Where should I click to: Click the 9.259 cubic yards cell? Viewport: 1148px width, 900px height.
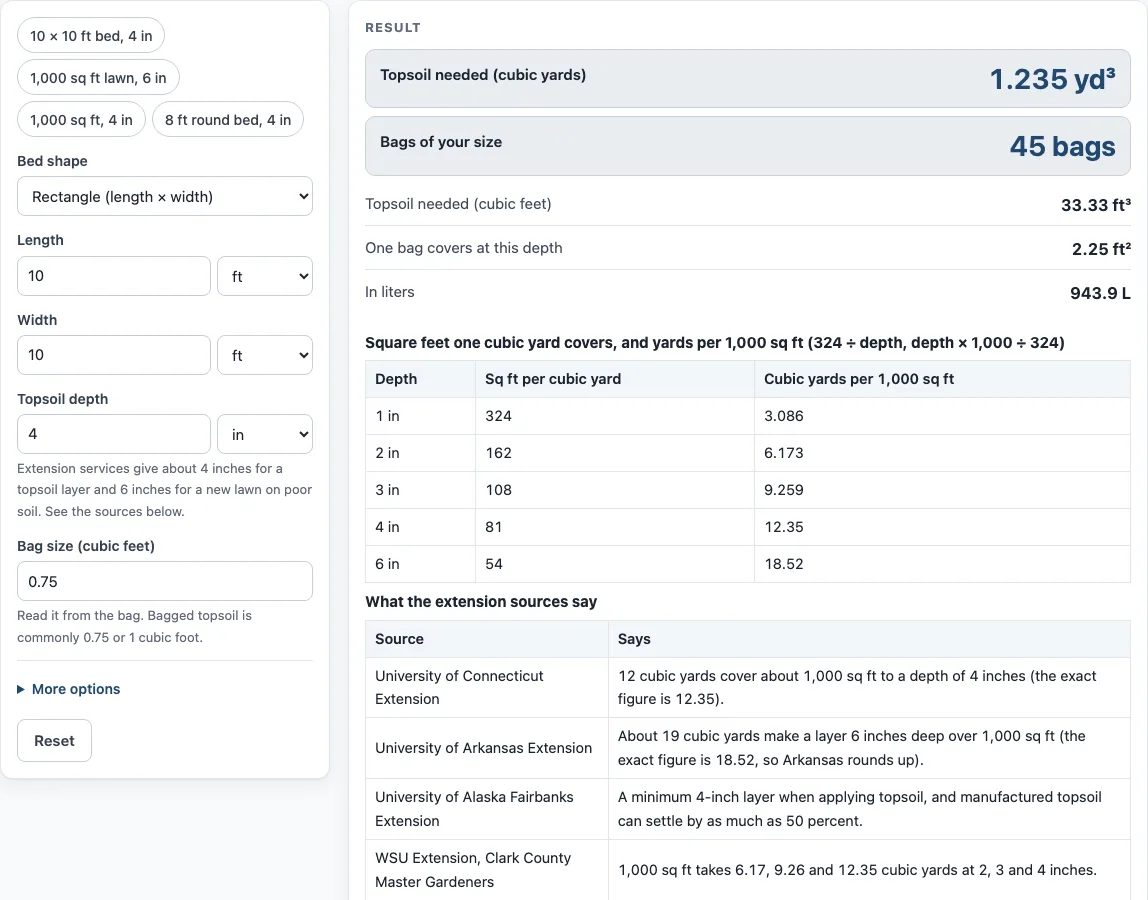942,490
